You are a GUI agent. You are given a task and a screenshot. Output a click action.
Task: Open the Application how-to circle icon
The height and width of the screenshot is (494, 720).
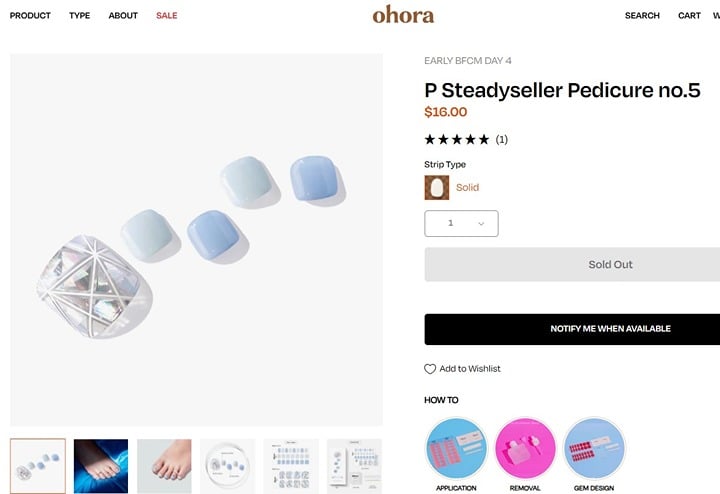(x=456, y=449)
